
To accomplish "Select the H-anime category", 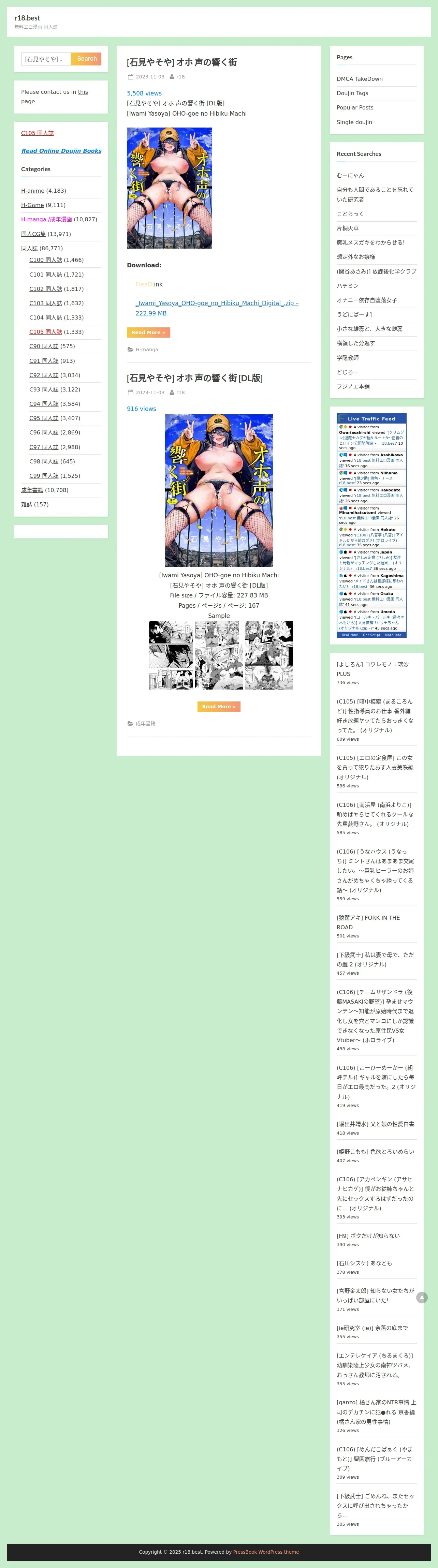I will click(33, 191).
